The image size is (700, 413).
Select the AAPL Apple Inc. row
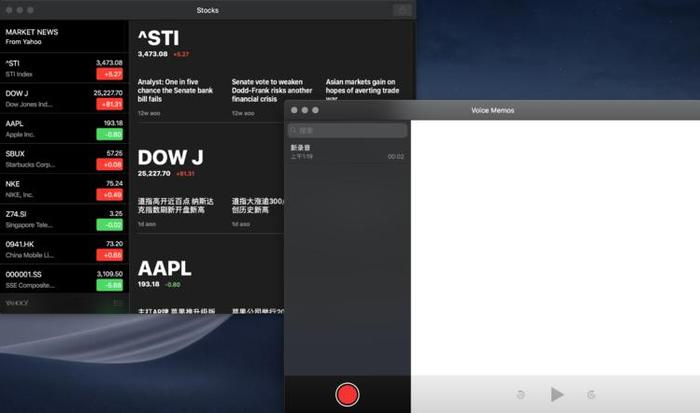coord(64,129)
